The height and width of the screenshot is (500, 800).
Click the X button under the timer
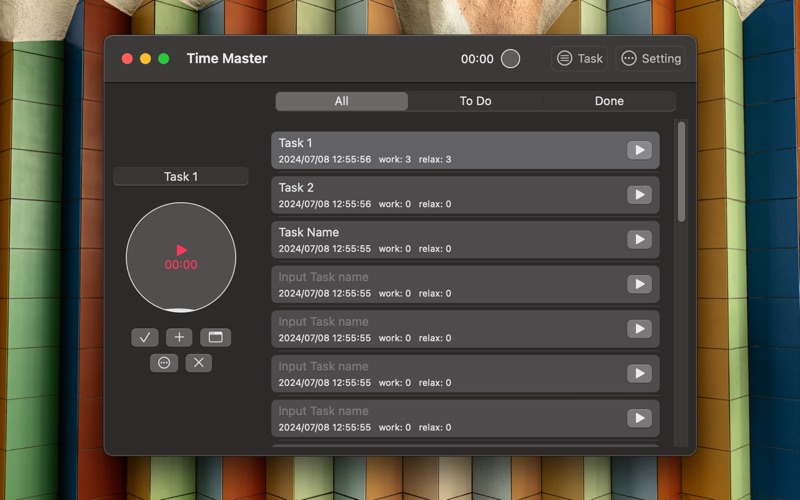click(198, 362)
